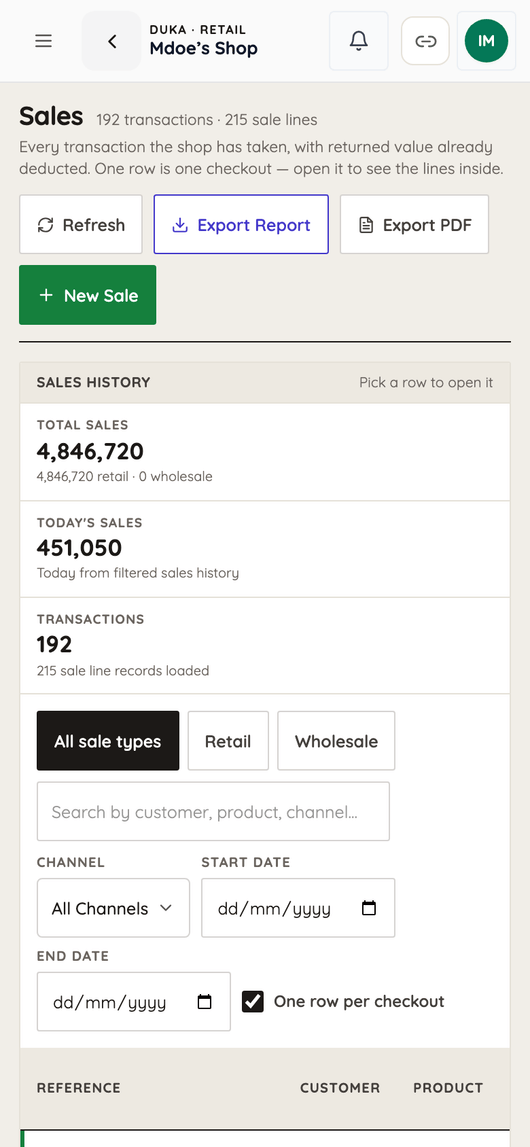Click 'Pick a row to open it' hint
The width and height of the screenshot is (530, 1147).
426,383
